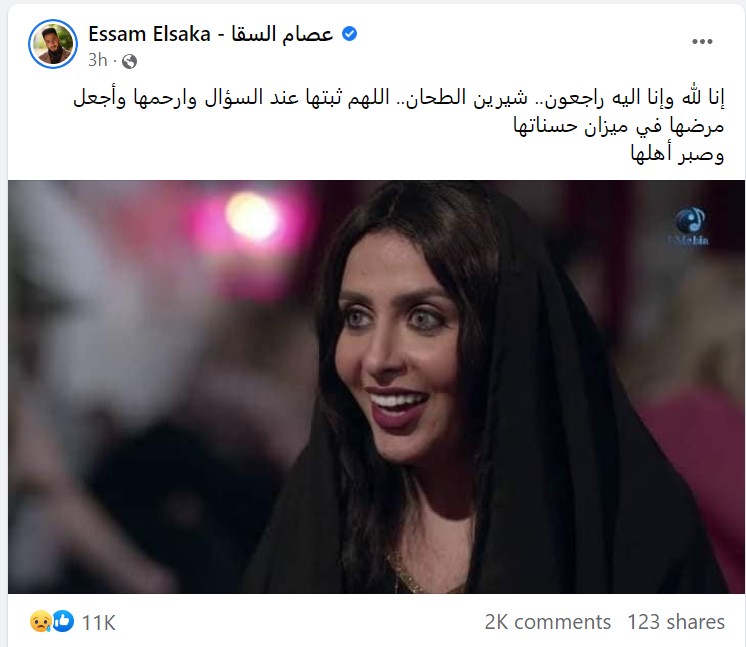Open the 3h post timestamp
746x647 pixels.
[x=98, y=60]
